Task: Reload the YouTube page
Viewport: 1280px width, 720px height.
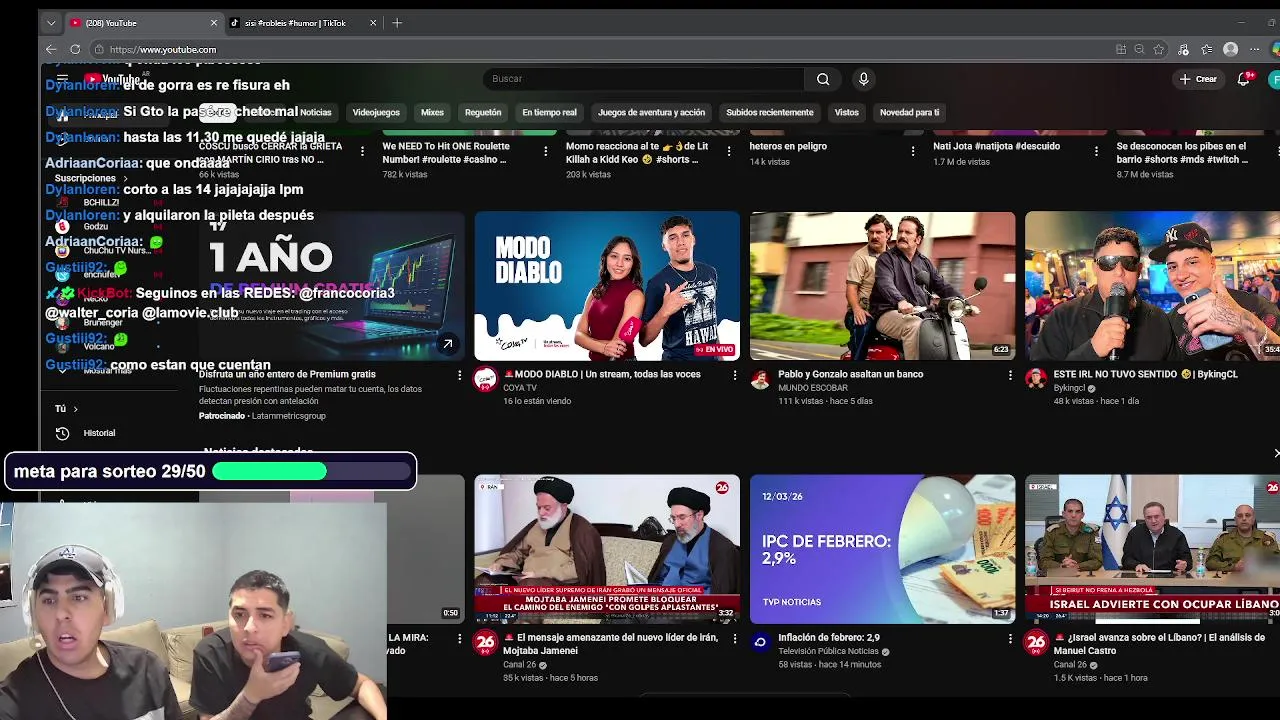Action: coord(75,49)
